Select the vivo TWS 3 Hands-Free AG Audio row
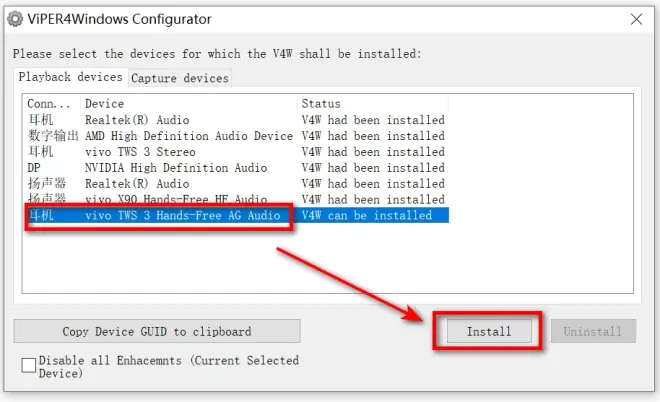The image size is (660, 402). 237,215
